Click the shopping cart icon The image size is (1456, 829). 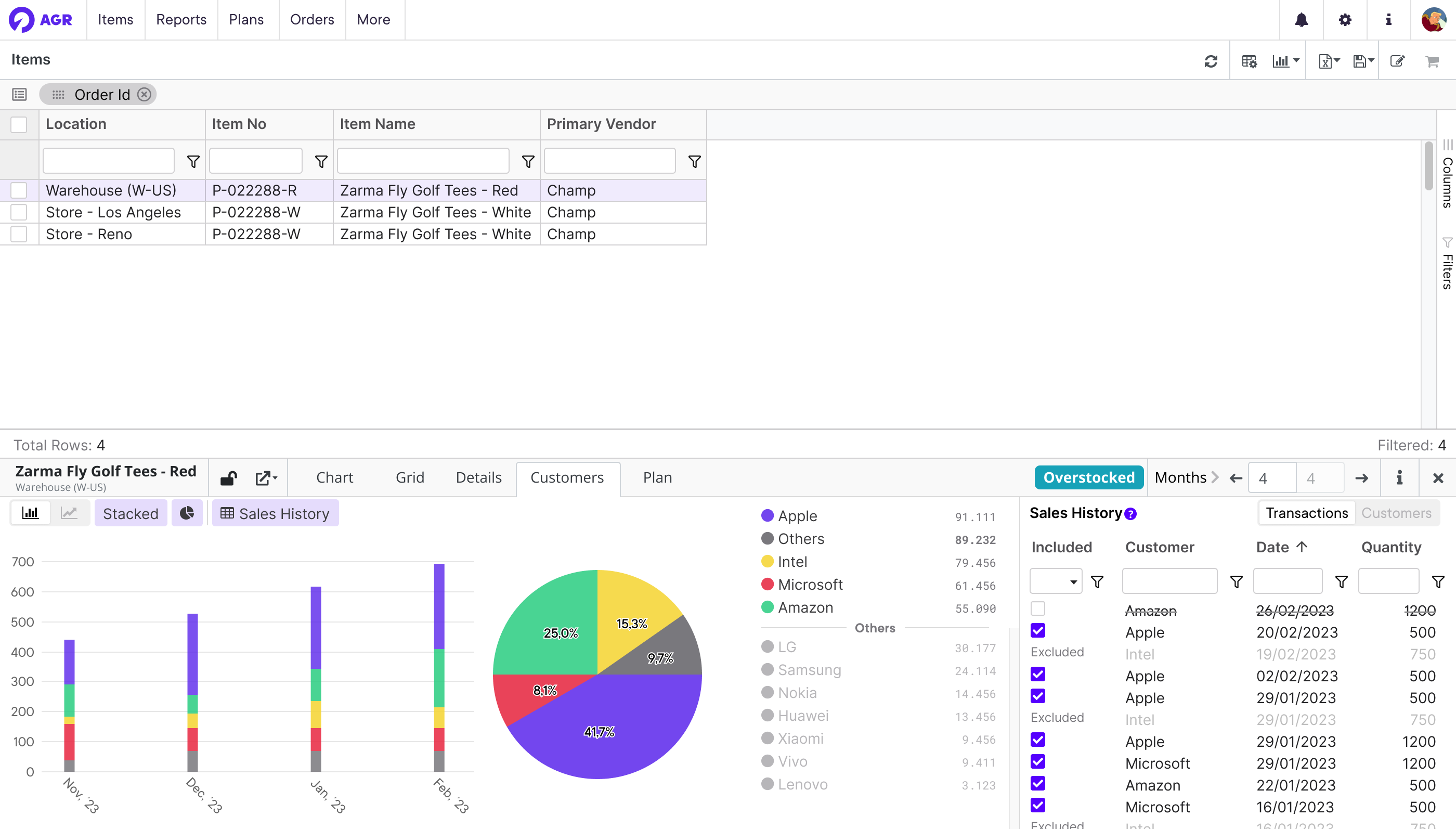point(1432,61)
